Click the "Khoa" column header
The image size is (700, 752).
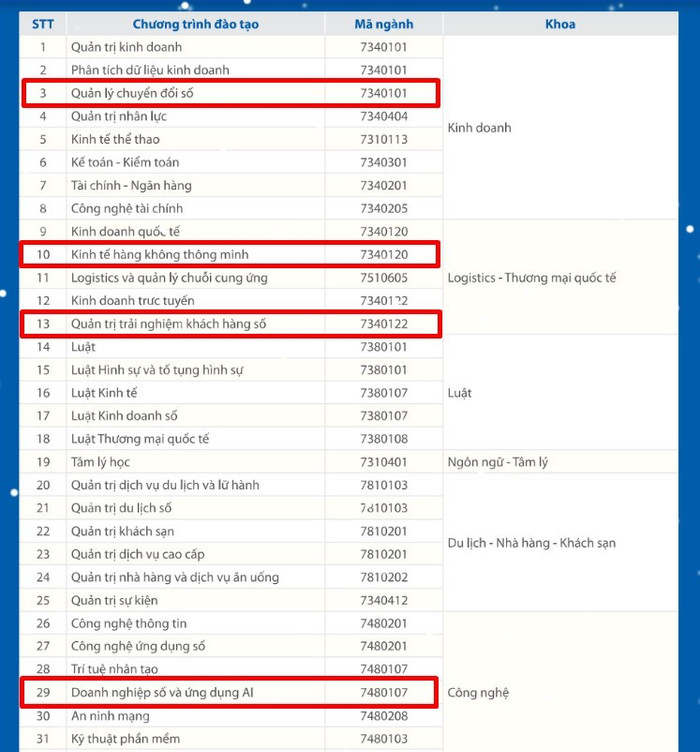point(560,24)
